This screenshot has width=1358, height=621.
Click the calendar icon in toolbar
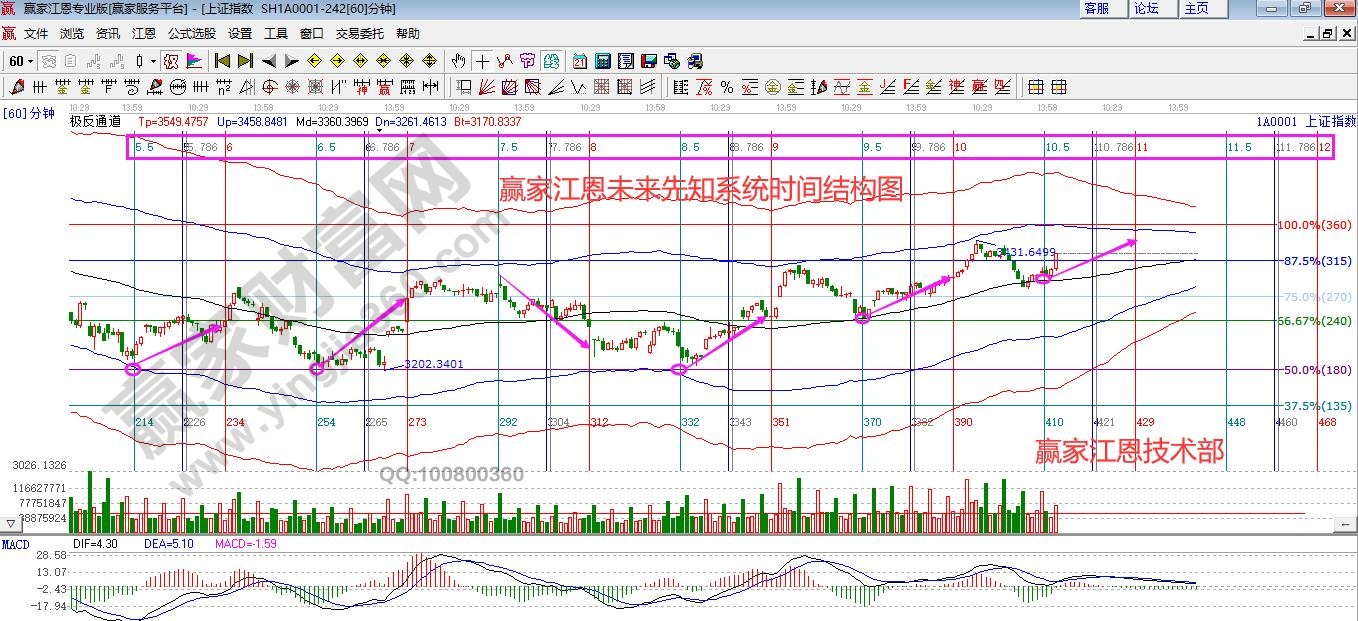(580, 61)
